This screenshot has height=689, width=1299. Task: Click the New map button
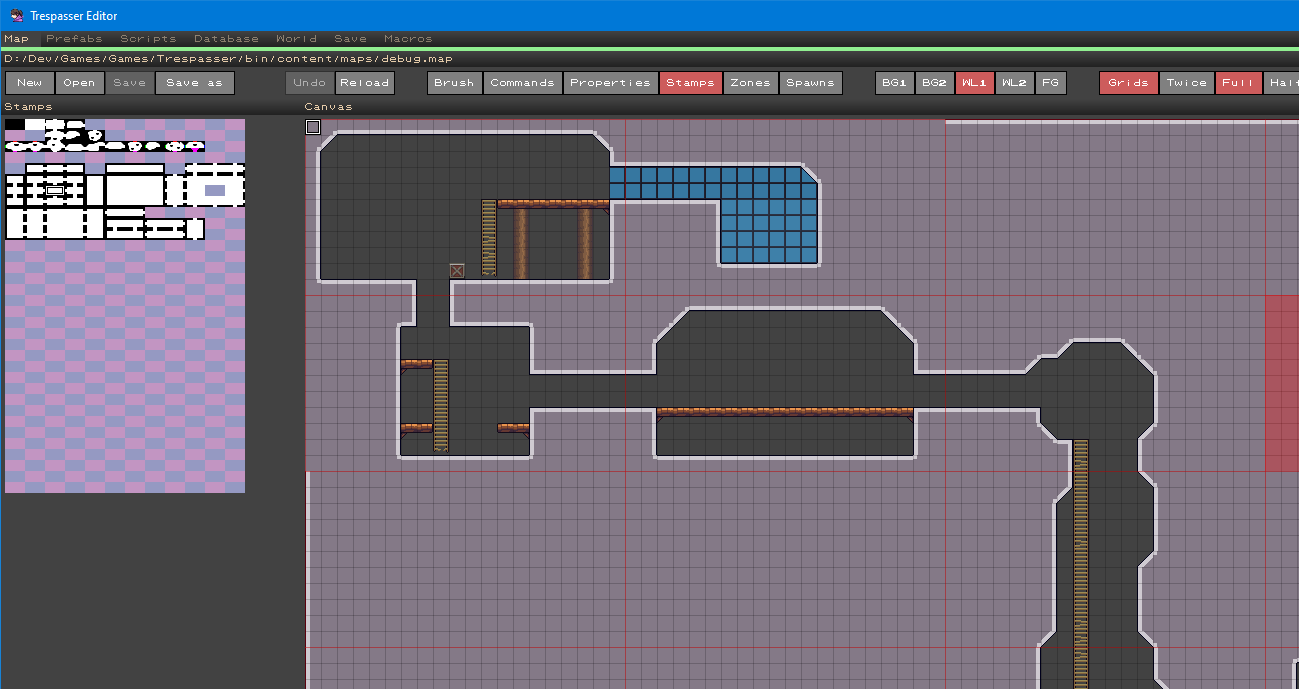(x=30, y=83)
